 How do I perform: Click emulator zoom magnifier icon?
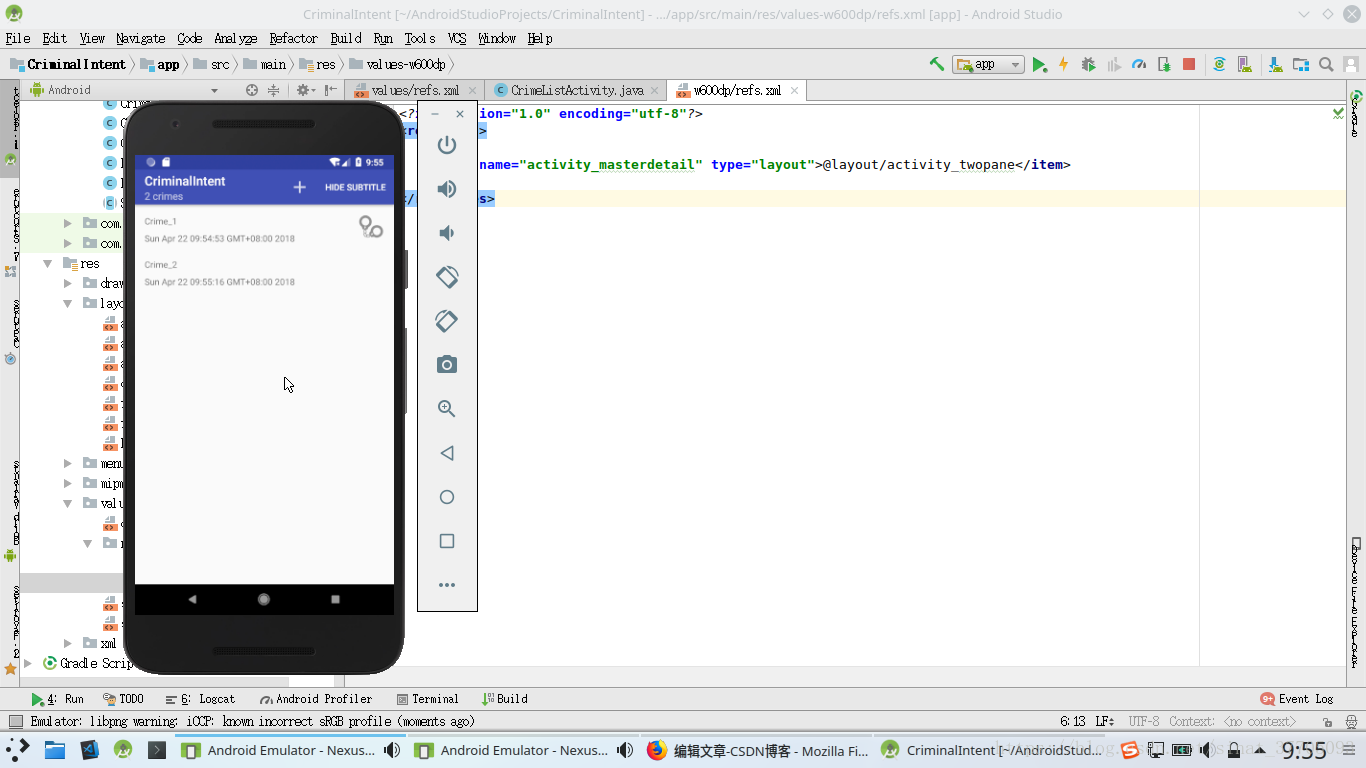coord(447,409)
